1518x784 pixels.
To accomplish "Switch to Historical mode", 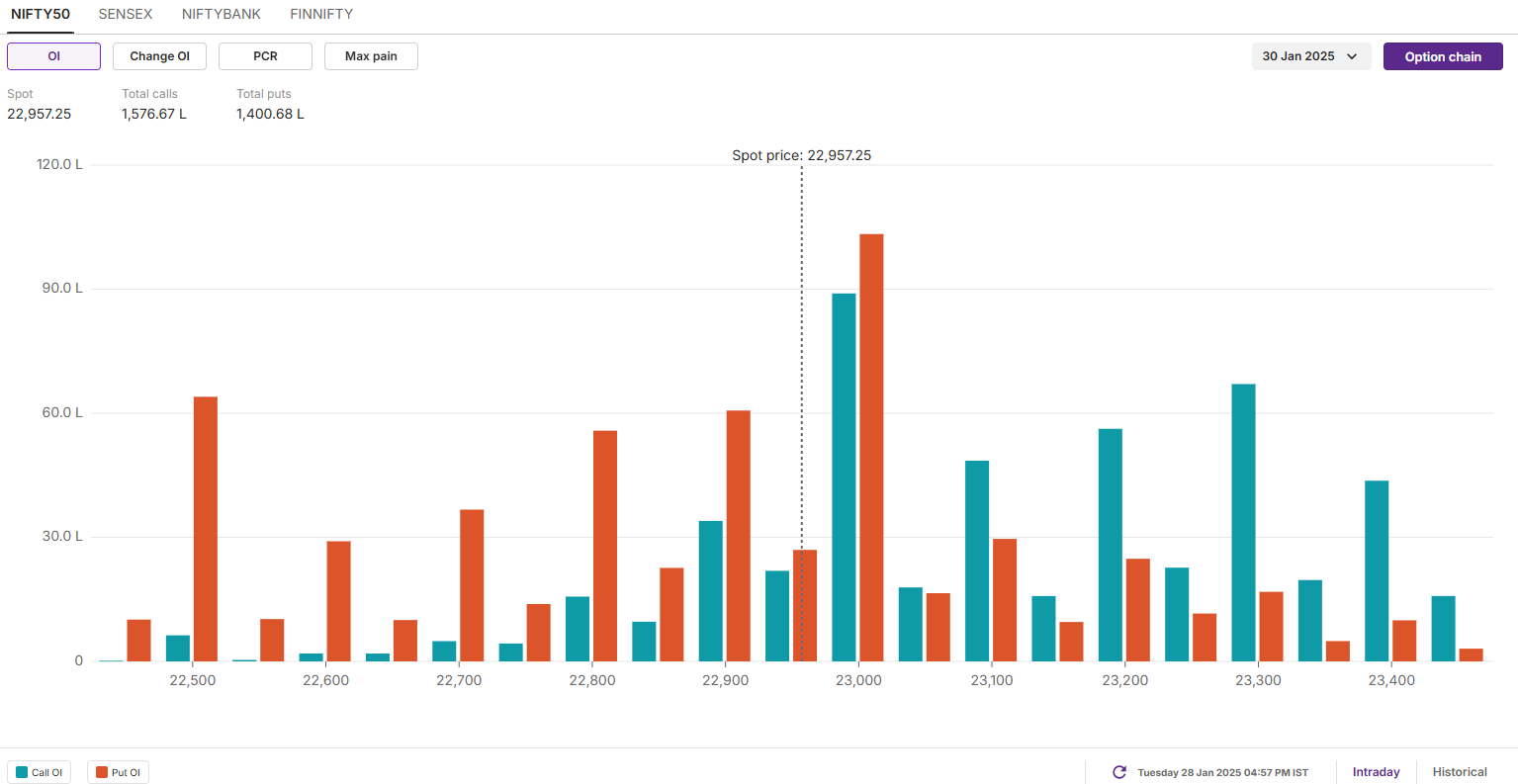I will (x=1460, y=772).
